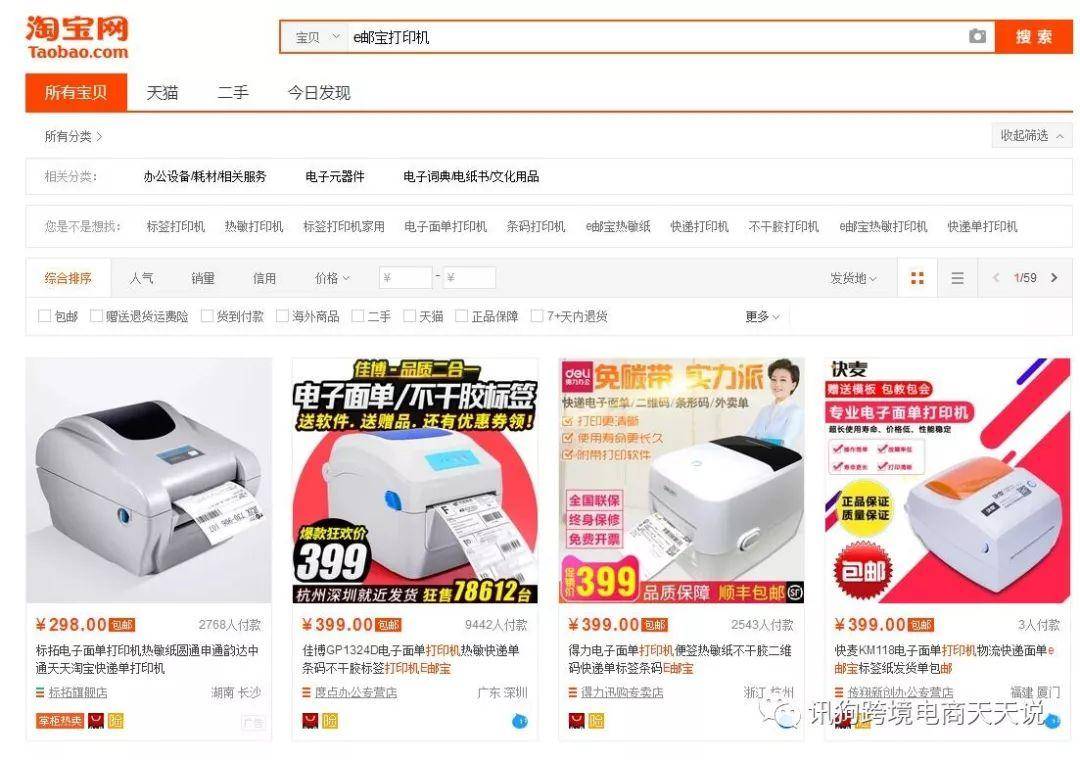This screenshot has width=1080, height=760.
Task: Switch to list view layout icon
Action: 957,278
